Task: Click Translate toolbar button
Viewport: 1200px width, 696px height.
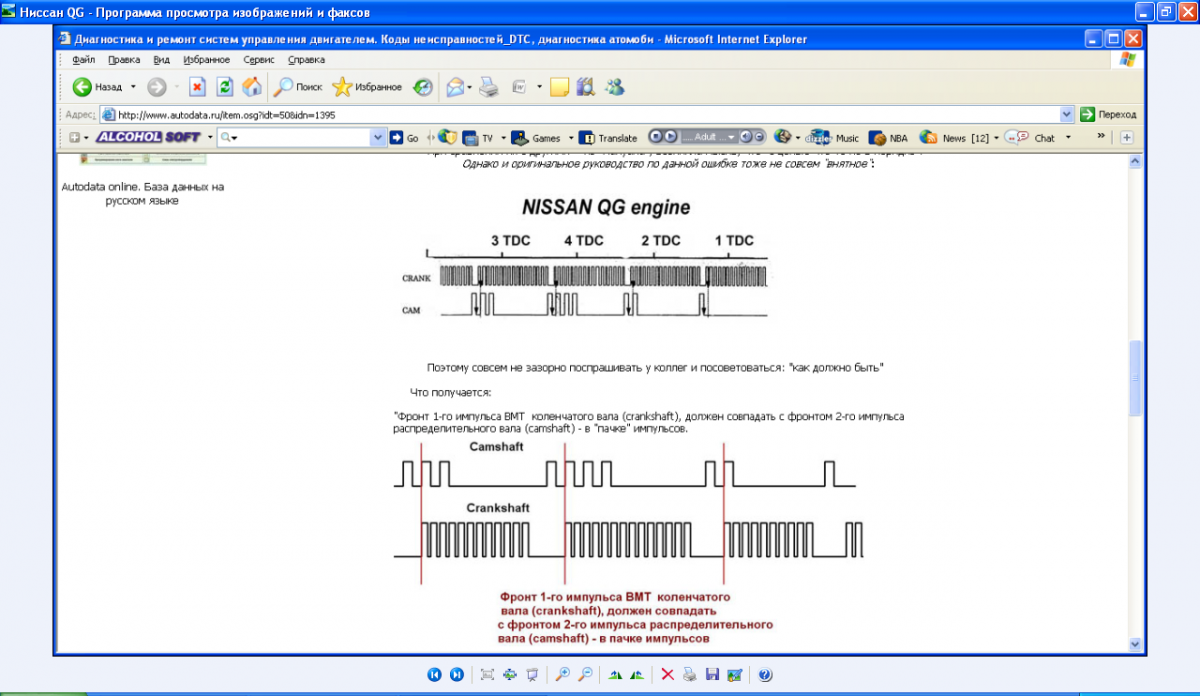Action: [x=610, y=137]
